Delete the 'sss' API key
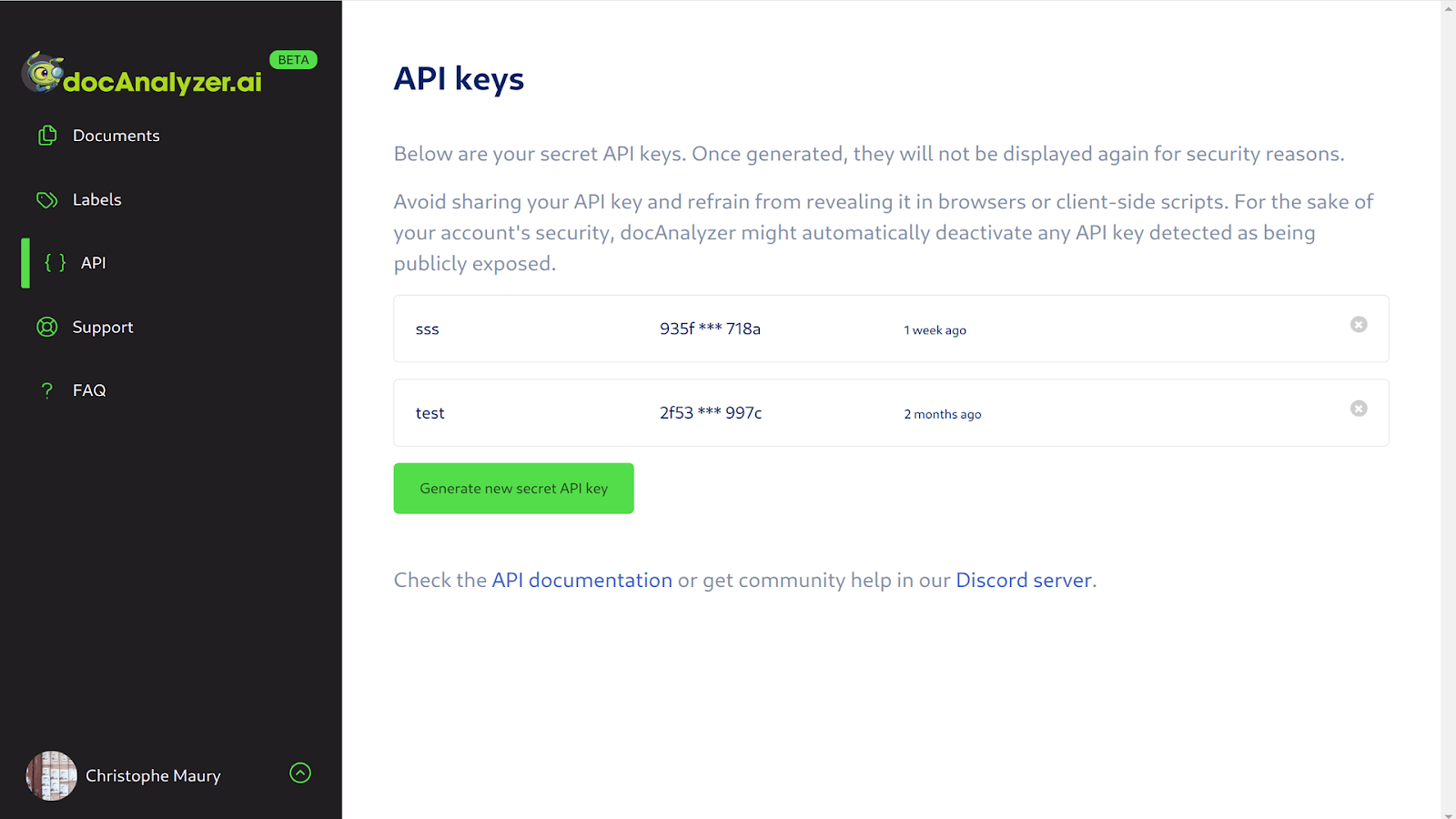This screenshot has height=819, width=1456. tap(1359, 325)
